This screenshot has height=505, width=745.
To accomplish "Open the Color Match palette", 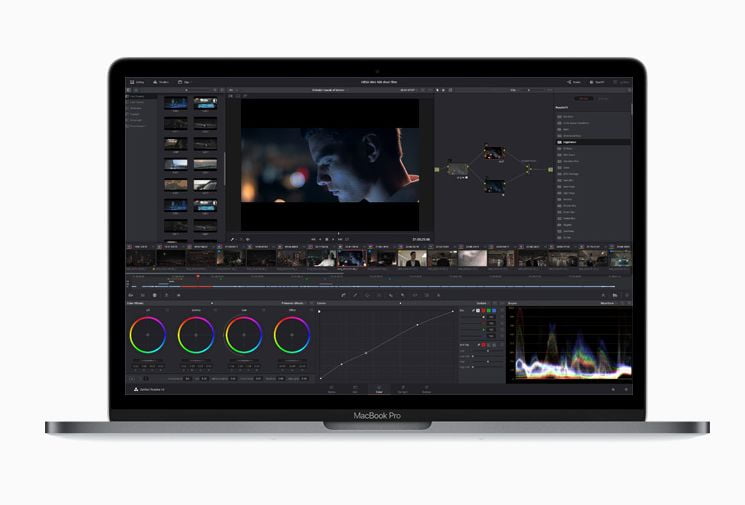I will (143, 295).
